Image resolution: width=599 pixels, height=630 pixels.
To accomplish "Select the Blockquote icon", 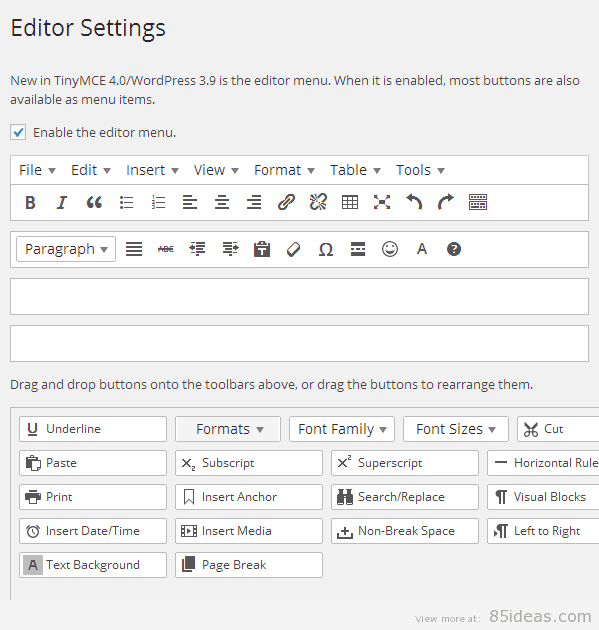I will tap(94, 202).
